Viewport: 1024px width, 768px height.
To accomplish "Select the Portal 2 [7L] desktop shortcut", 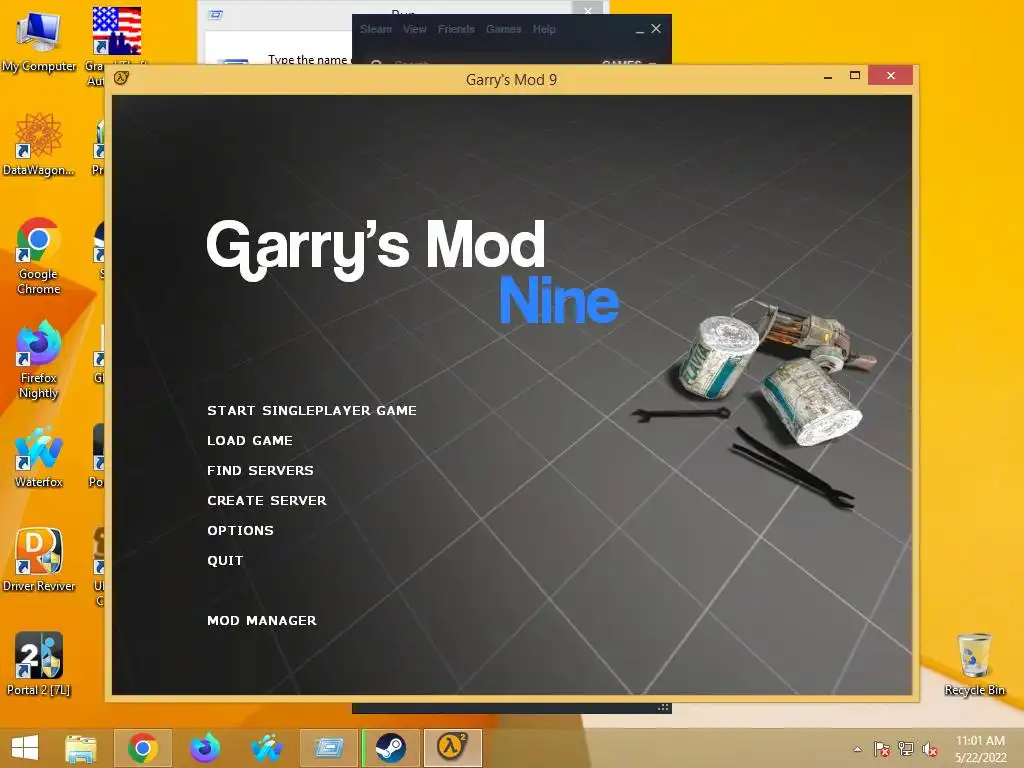I will coord(39,664).
